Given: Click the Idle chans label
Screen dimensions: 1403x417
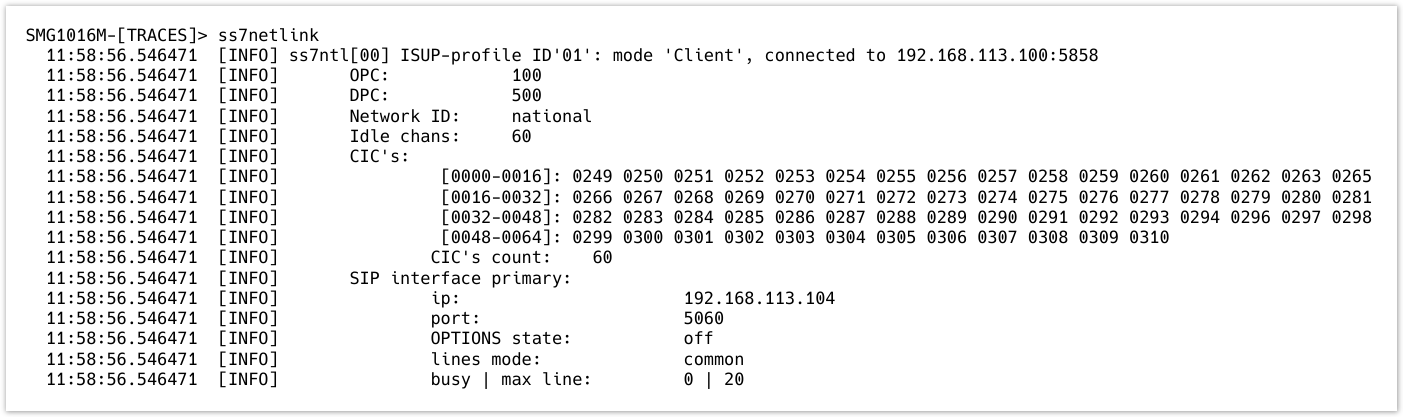Looking at the screenshot, I should click(404, 136).
